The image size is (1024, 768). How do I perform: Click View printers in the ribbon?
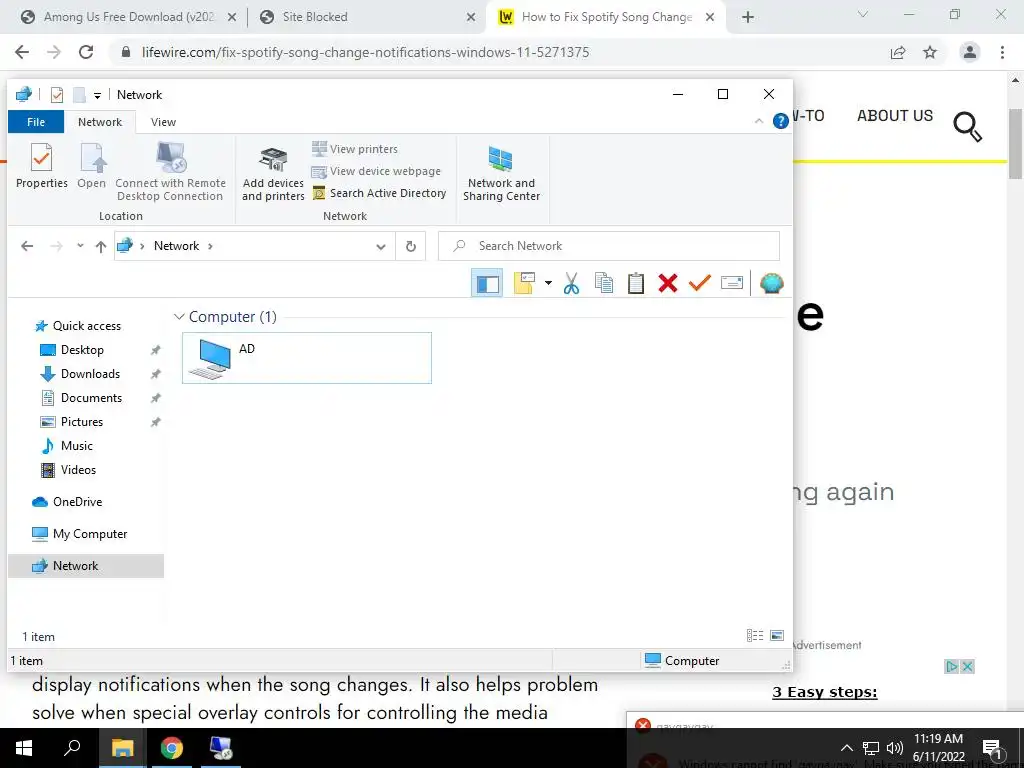click(355, 149)
